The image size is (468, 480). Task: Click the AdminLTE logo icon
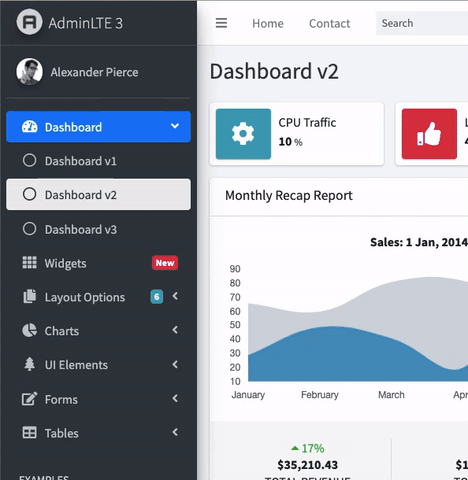29,22
